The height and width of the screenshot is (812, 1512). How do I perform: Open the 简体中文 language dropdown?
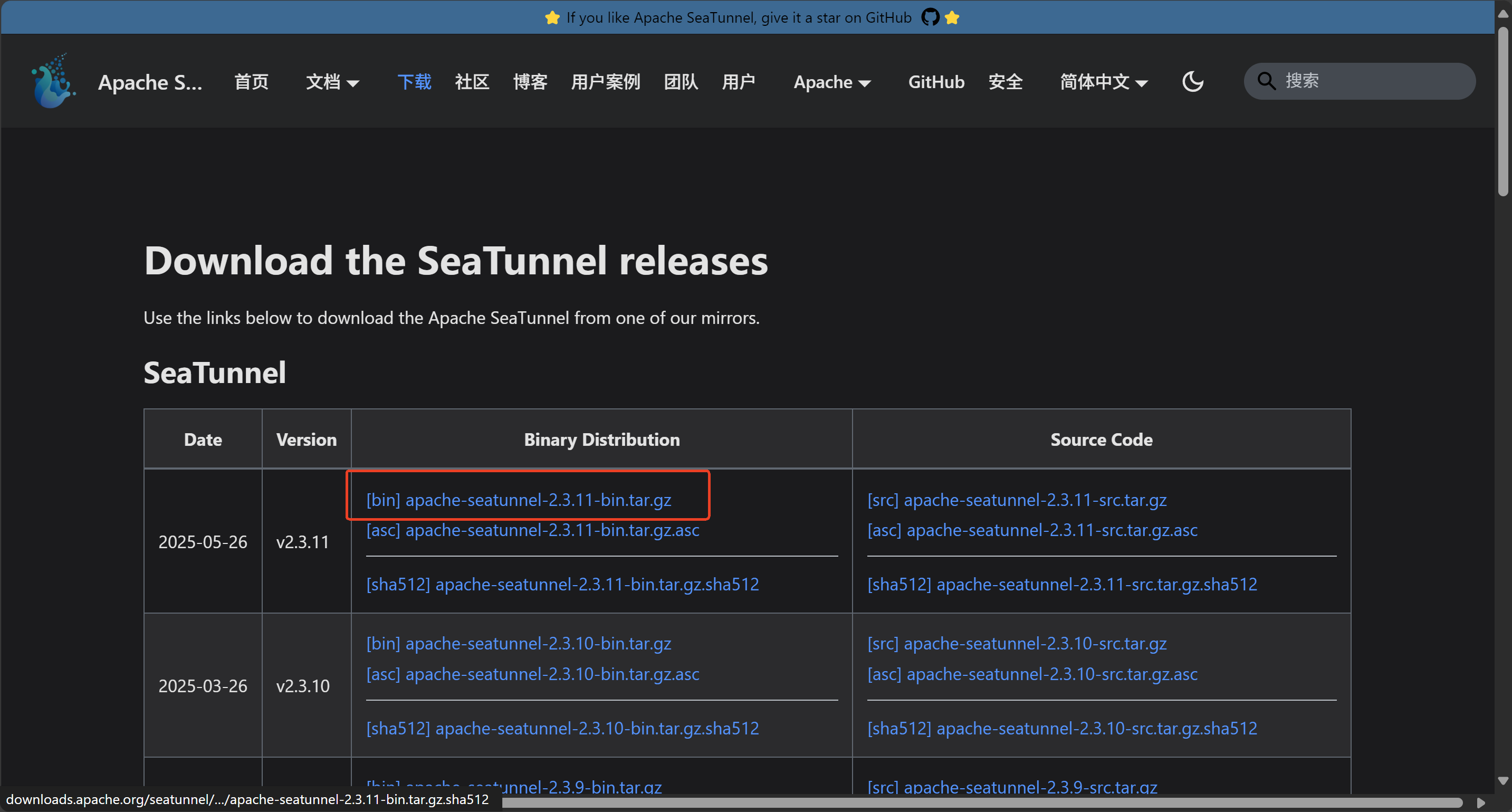[1104, 82]
